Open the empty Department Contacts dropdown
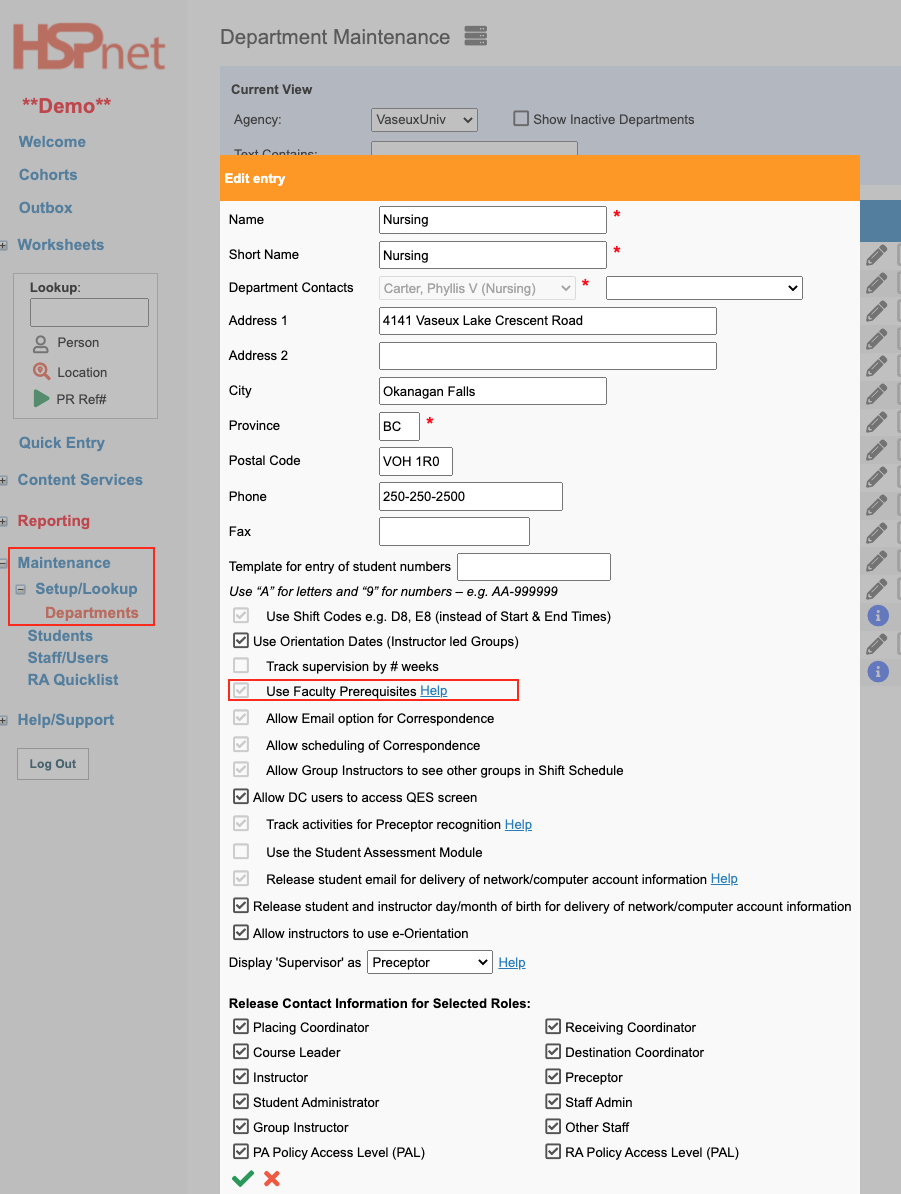Image resolution: width=901 pixels, height=1194 pixels. point(704,288)
